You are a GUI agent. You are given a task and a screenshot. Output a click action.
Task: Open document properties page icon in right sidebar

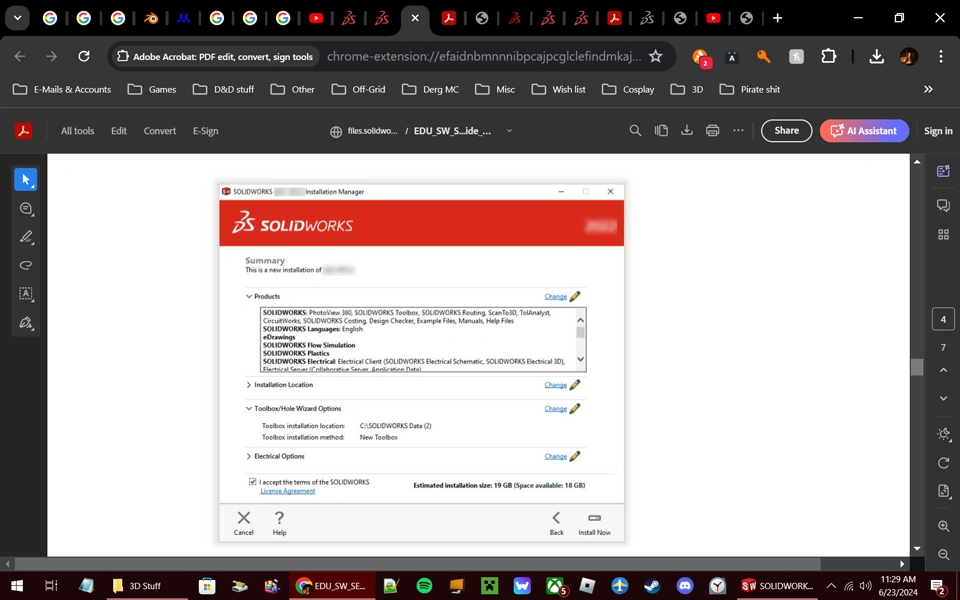[943, 491]
